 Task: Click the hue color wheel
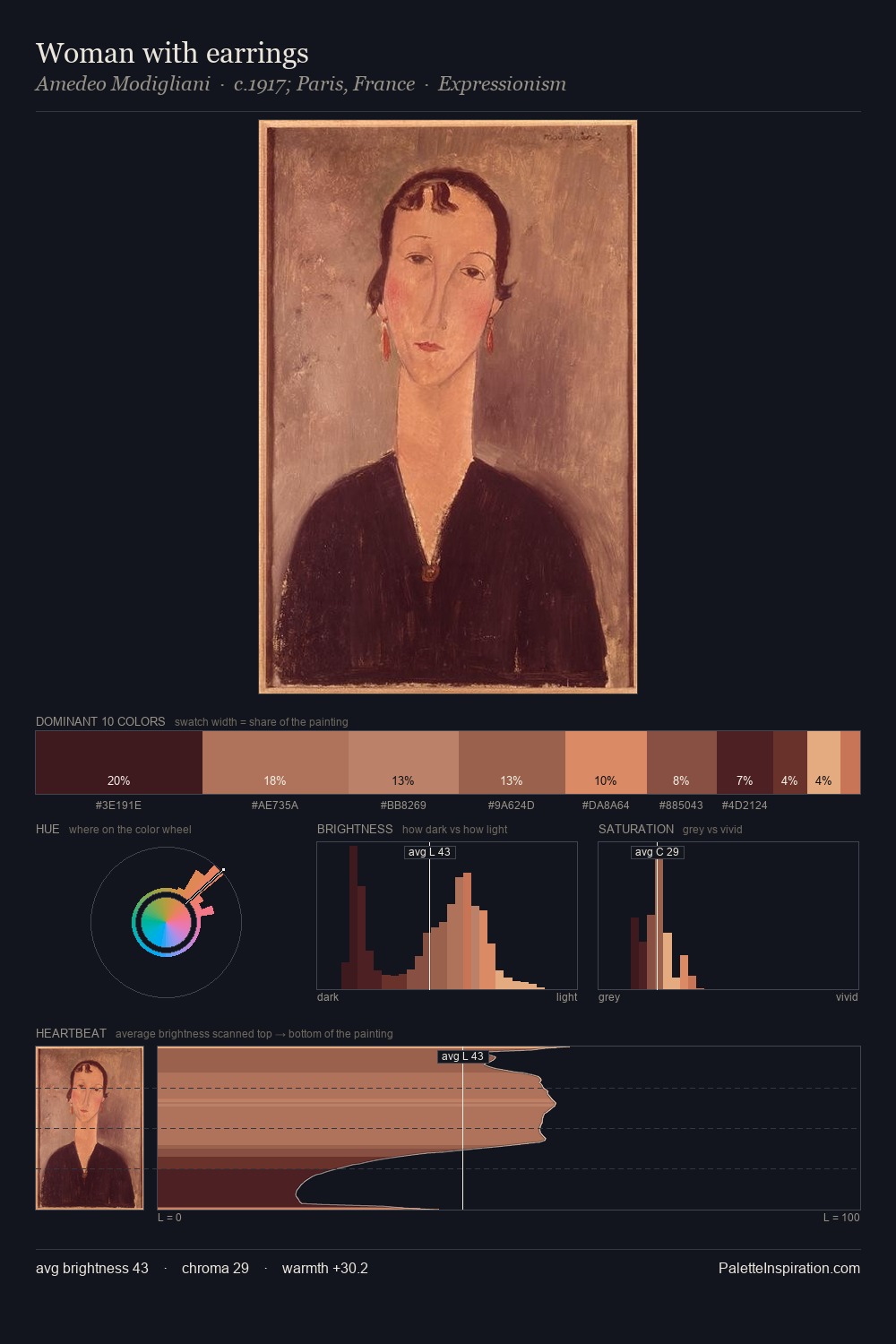166,922
